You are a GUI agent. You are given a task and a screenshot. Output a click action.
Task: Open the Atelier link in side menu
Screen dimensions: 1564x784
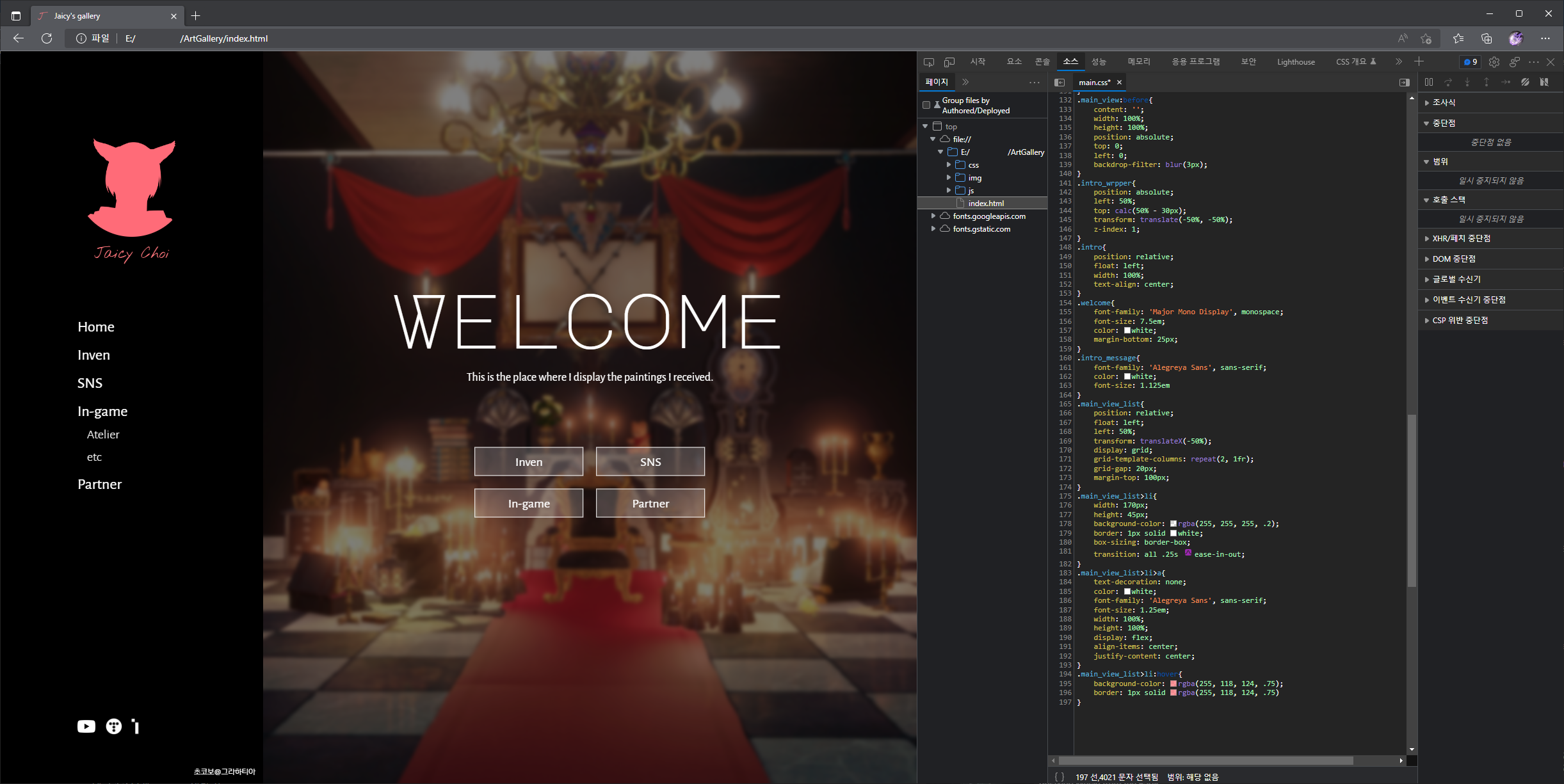click(103, 435)
